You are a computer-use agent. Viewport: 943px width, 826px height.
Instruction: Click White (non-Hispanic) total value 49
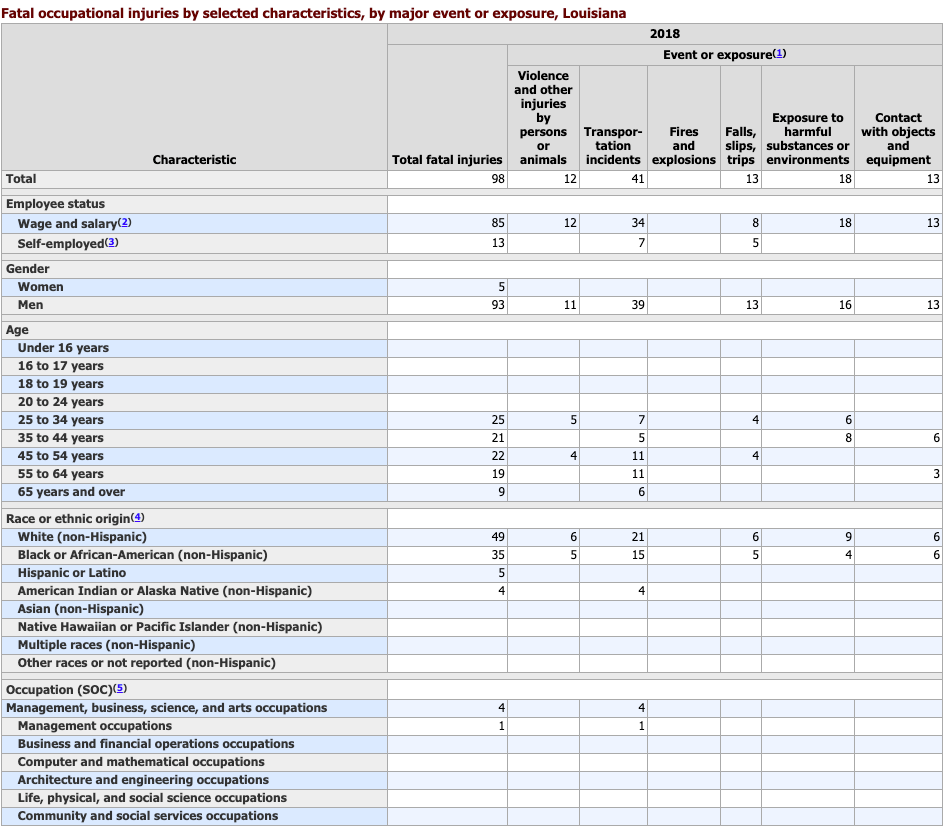point(498,537)
